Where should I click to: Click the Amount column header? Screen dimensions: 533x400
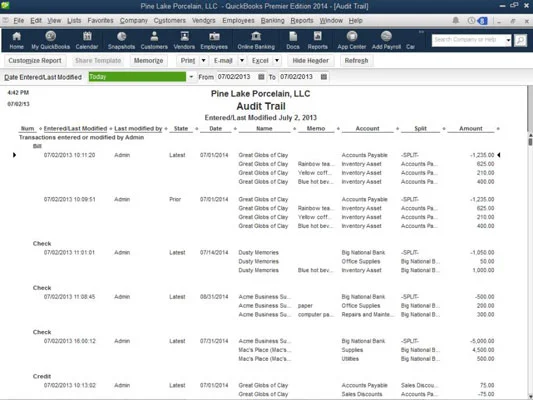tap(470, 128)
